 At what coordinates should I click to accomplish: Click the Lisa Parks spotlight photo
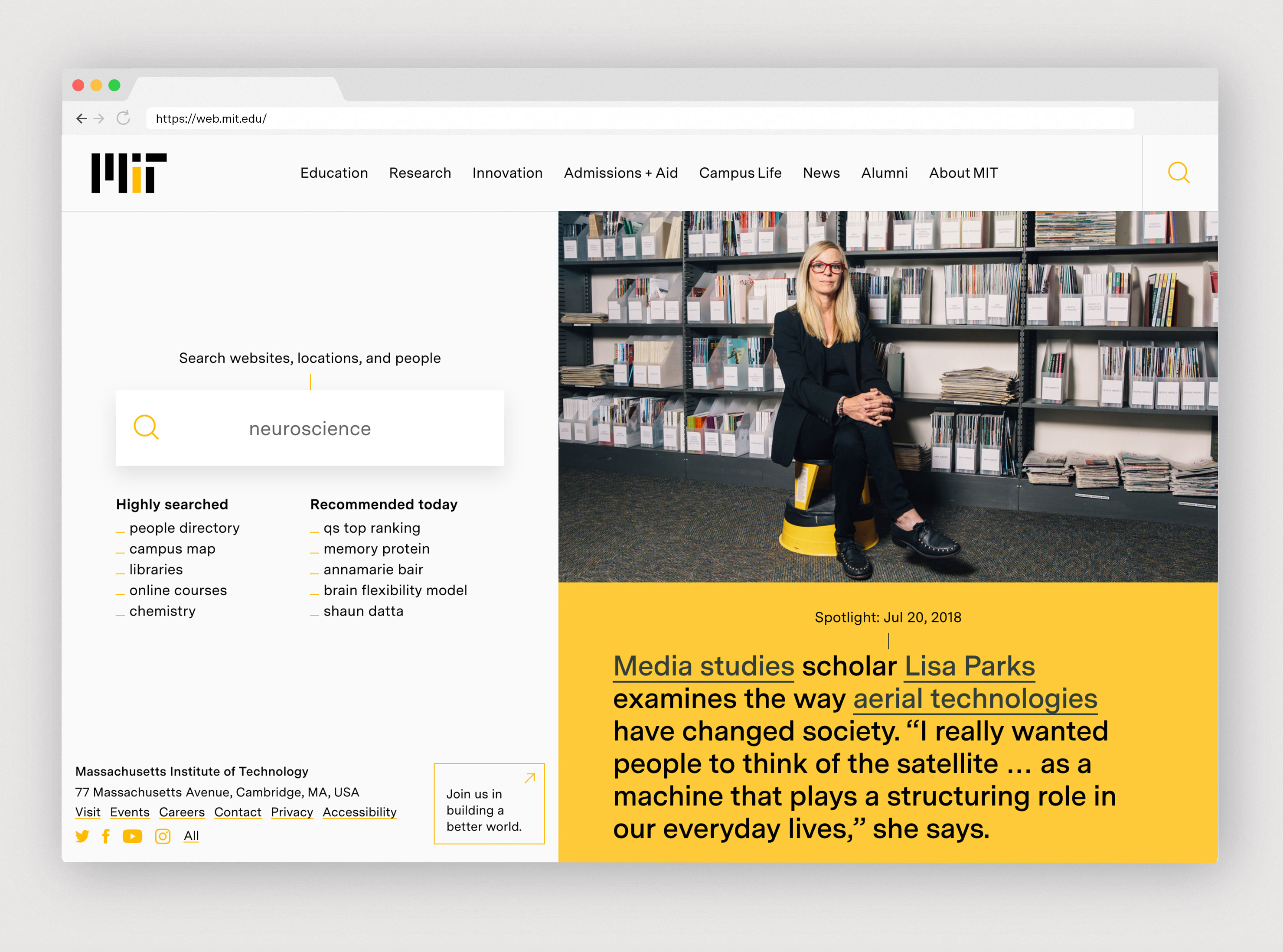(888, 397)
